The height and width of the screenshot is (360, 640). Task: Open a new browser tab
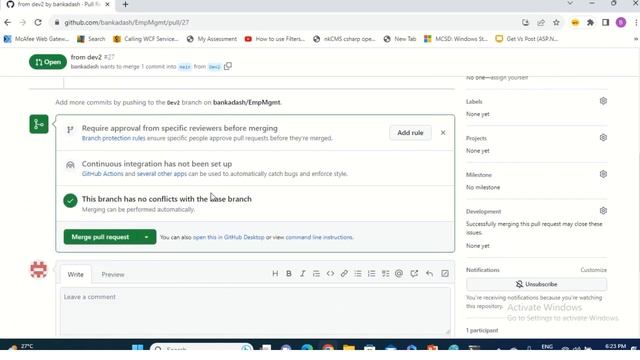click(x=125, y=4)
